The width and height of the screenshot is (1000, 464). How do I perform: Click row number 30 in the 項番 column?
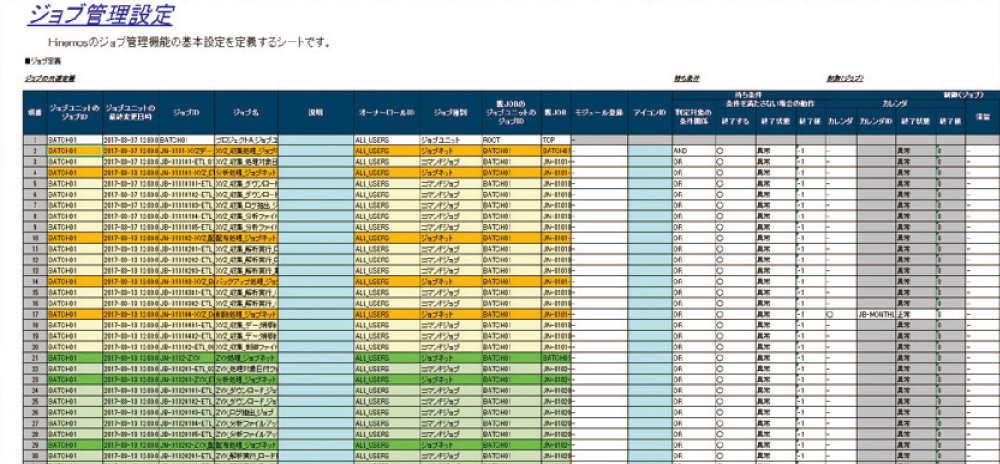click(34, 456)
